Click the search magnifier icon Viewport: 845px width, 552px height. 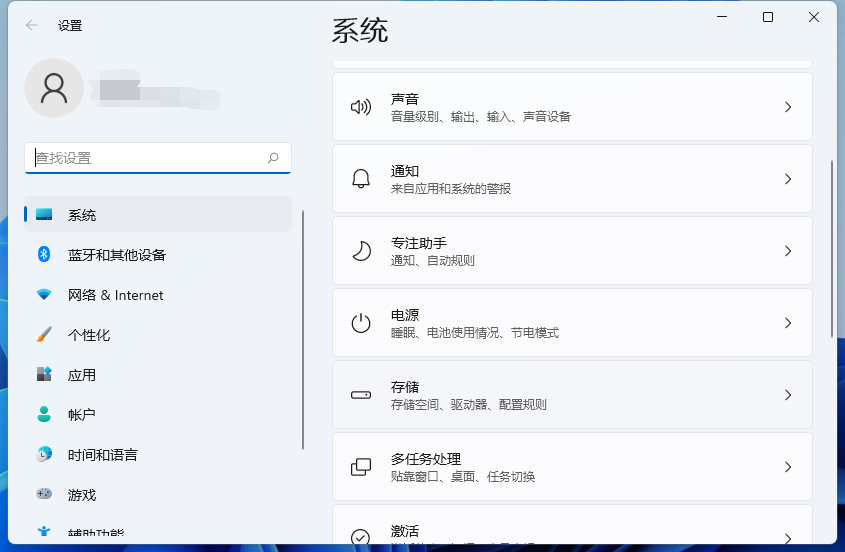(x=273, y=158)
